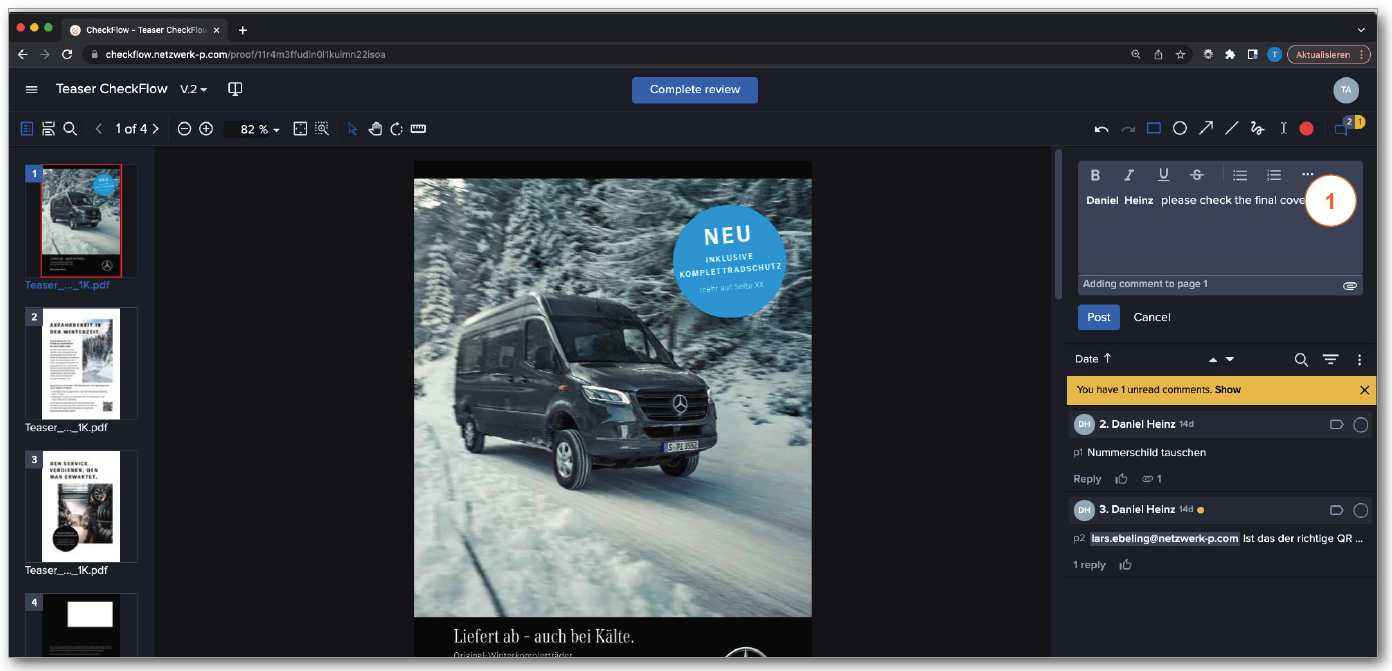This screenshot has height=671, width=1392.
Task: Open comment list options (three dots)
Action: (x=1359, y=360)
